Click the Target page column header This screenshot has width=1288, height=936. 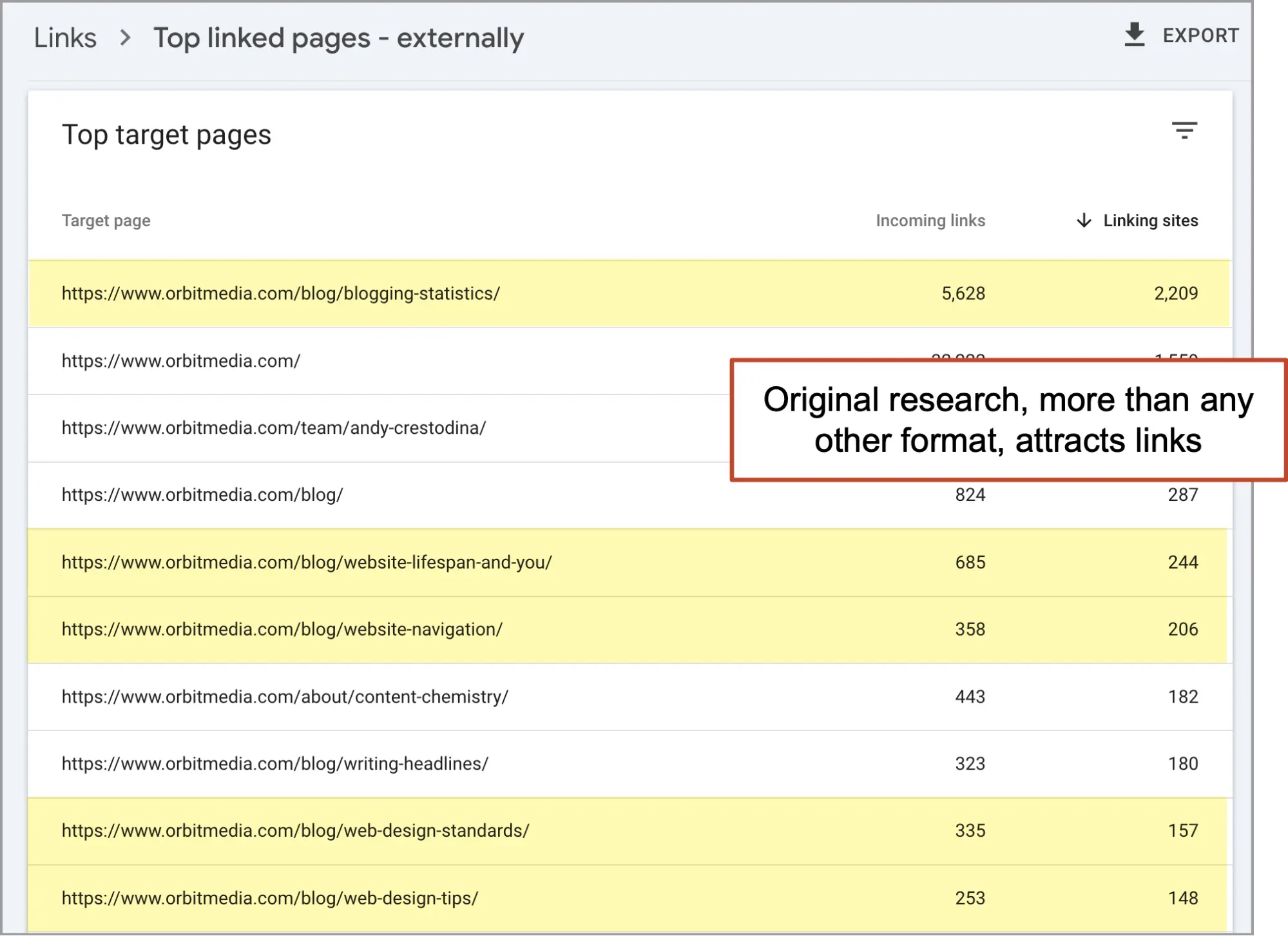[x=106, y=220]
